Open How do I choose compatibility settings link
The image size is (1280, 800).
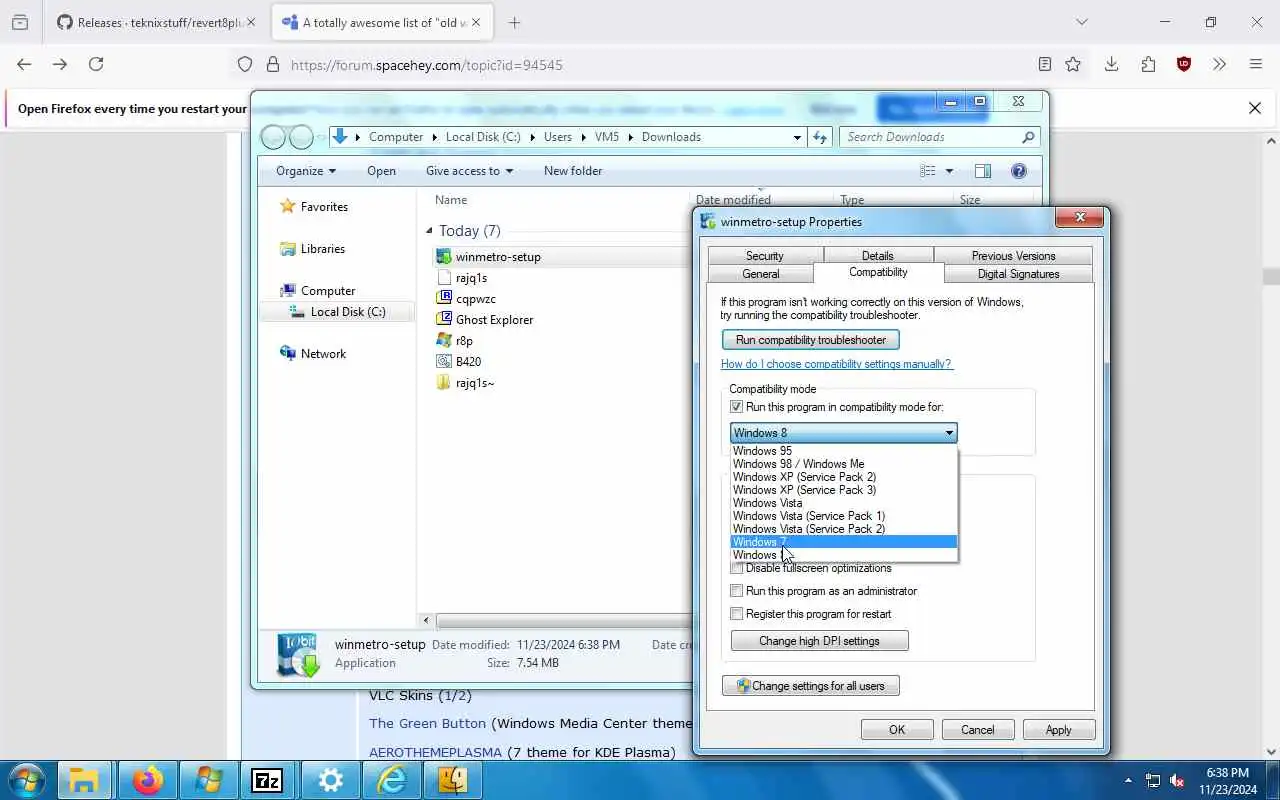click(837, 364)
